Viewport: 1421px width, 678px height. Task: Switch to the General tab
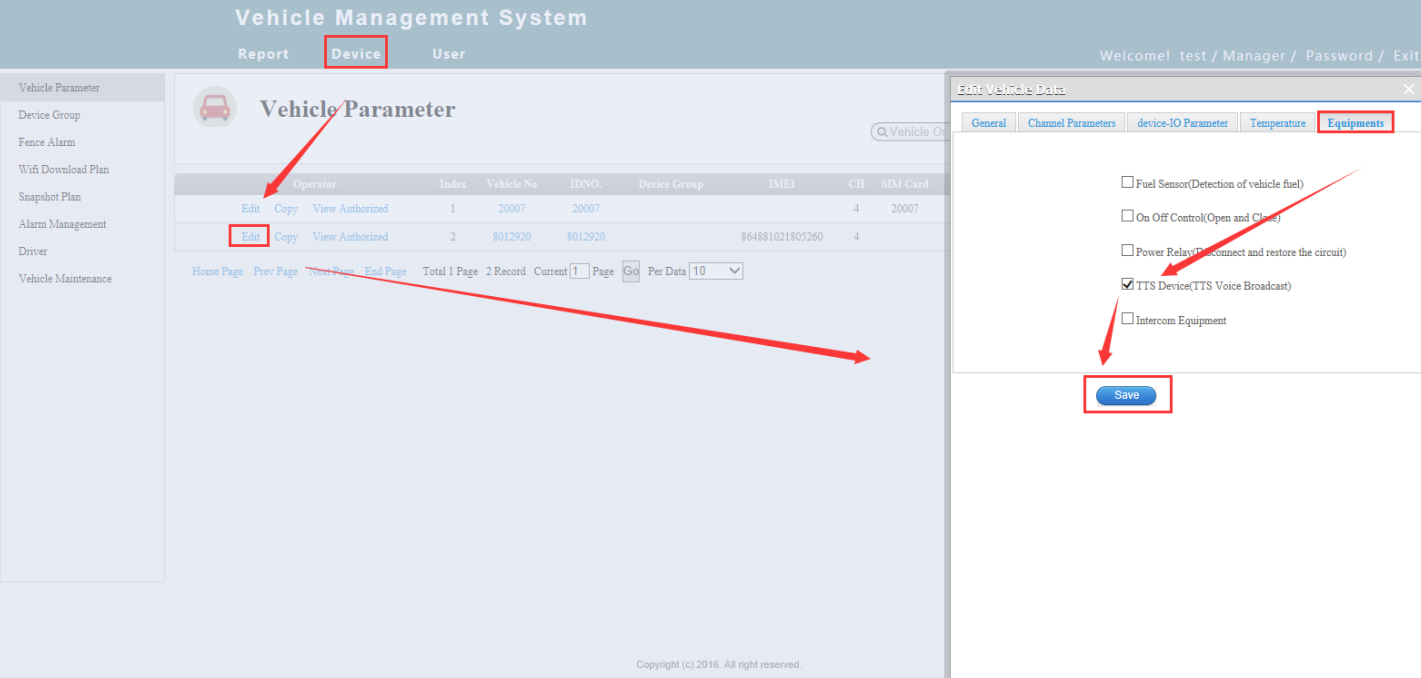click(989, 123)
